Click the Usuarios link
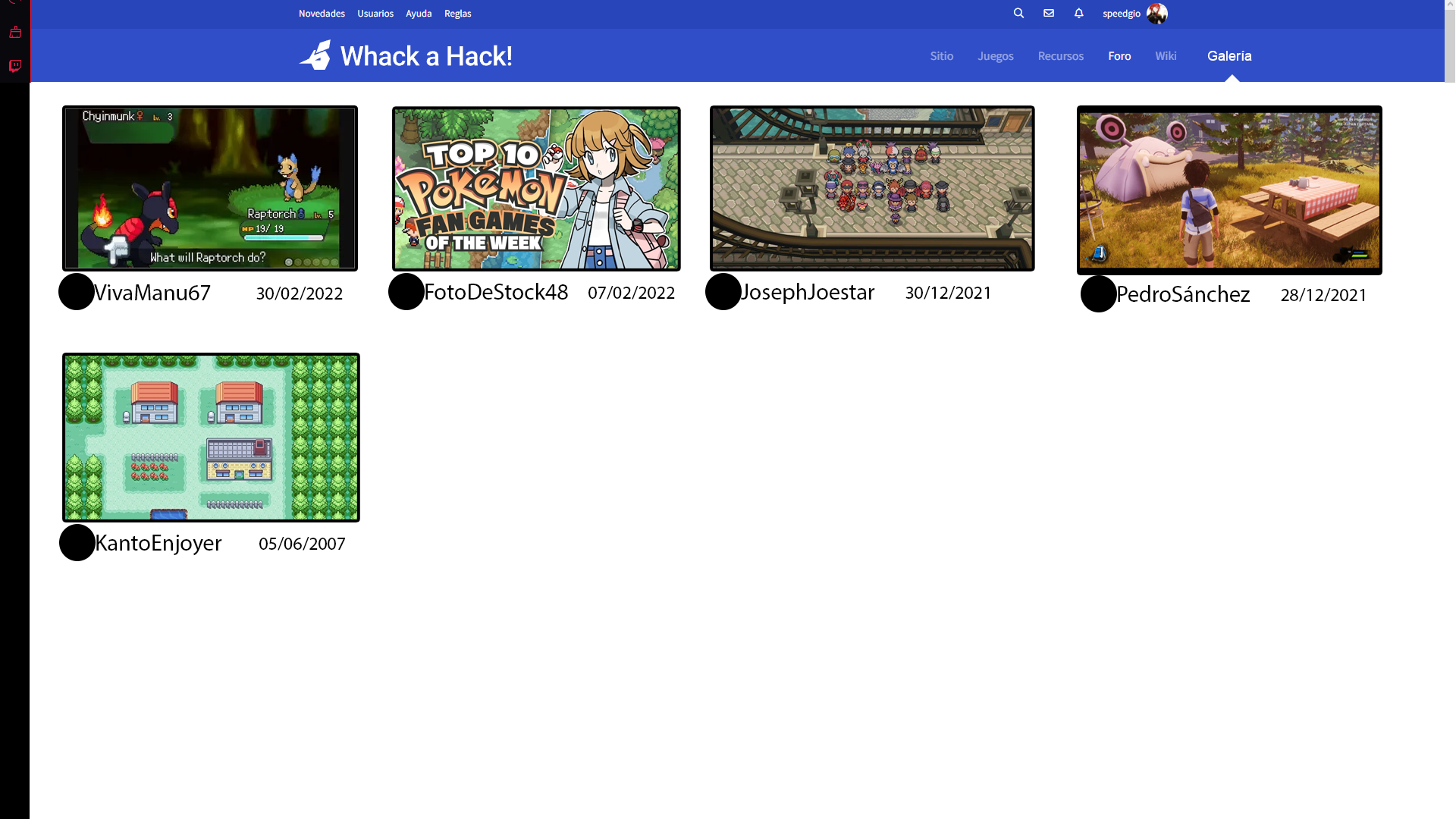Screen dimensions: 1456x819 tap(375, 14)
